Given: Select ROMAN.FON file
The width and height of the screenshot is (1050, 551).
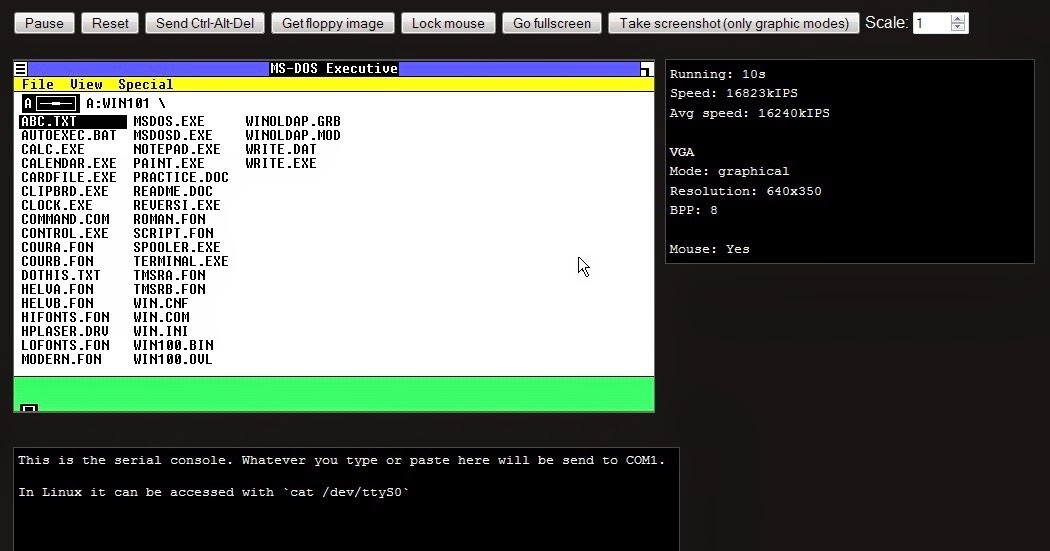Looking at the screenshot, I should (x=169, y=220).
